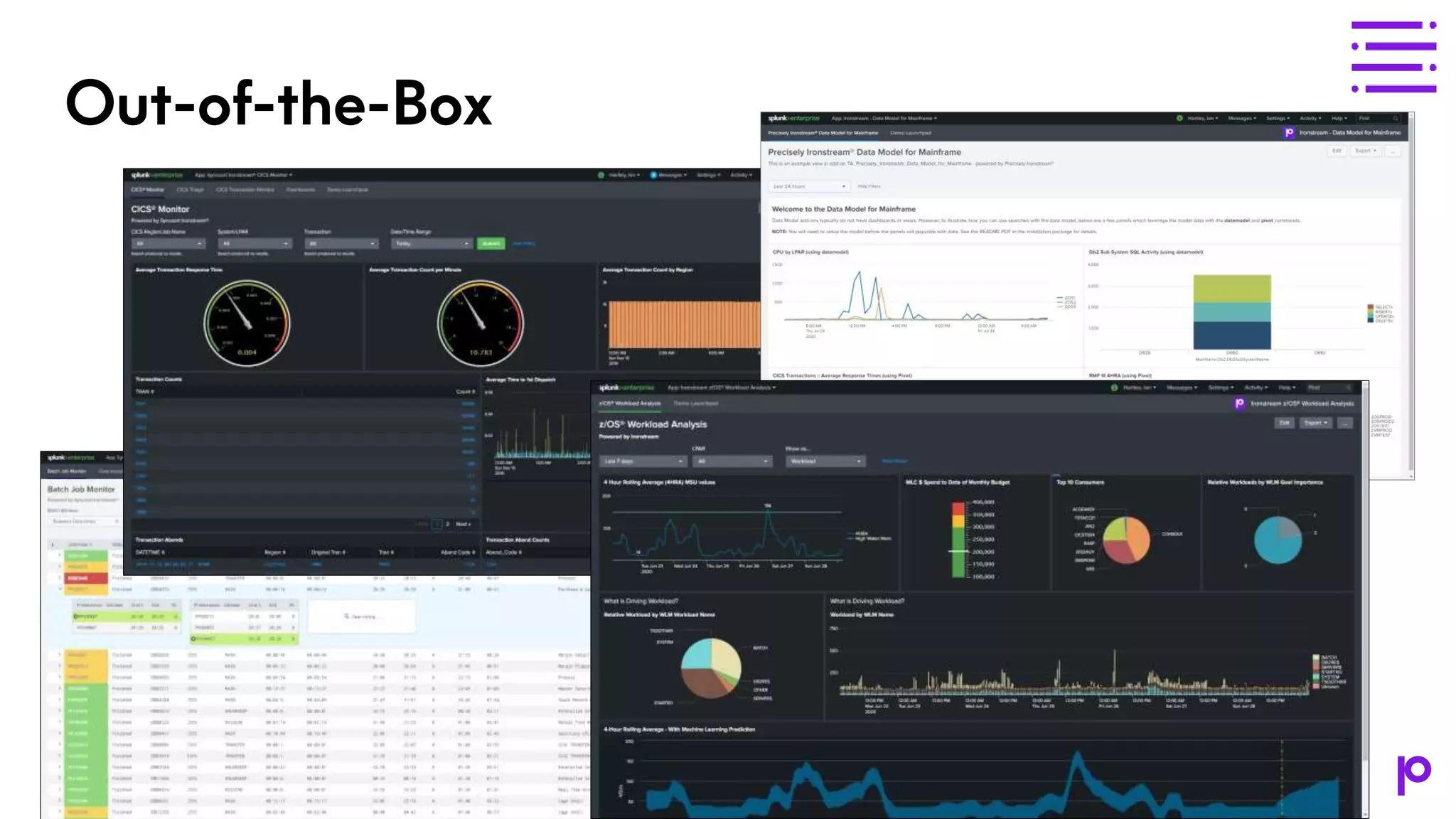Click Precisely icon beside Ironstream z/OS Workload Analysis
1456x819 pixels.
pyautogui.click(x=1240, y=403)
